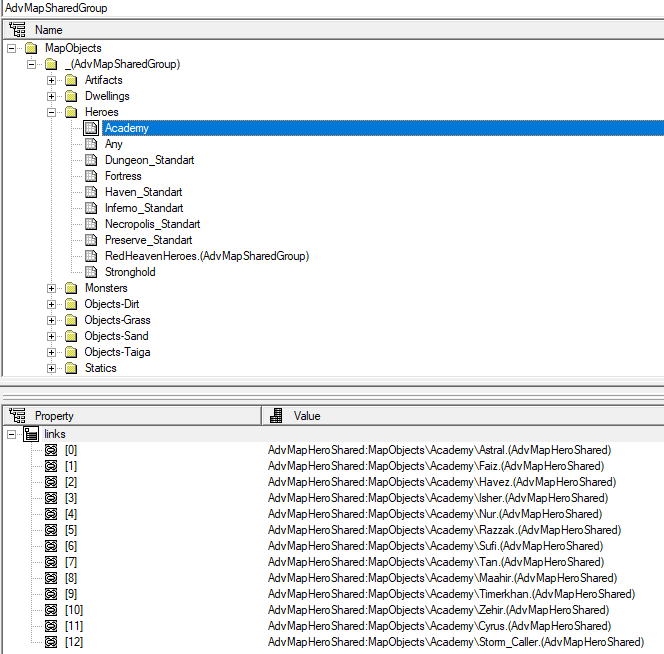The height and width of the screenshot is (654, 664).
Task: Click the Storm_Caller hero link value
Action: [x=456, y=642]
